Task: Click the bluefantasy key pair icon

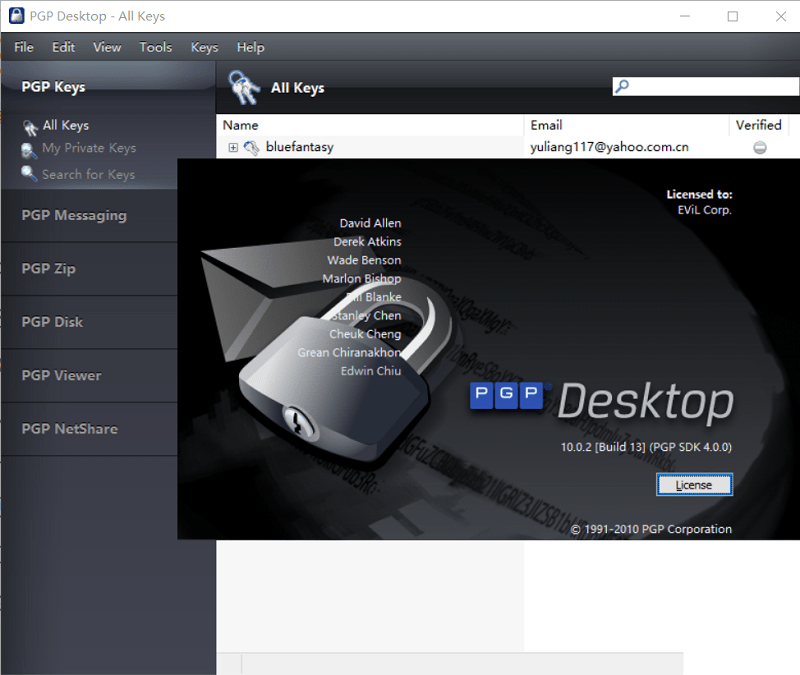Action: click(251, 148)
